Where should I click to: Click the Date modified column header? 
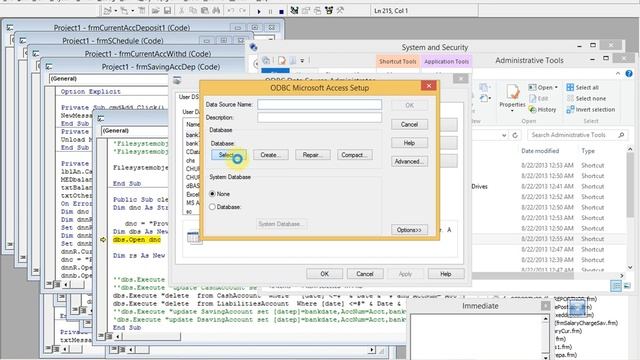(540, 151)
